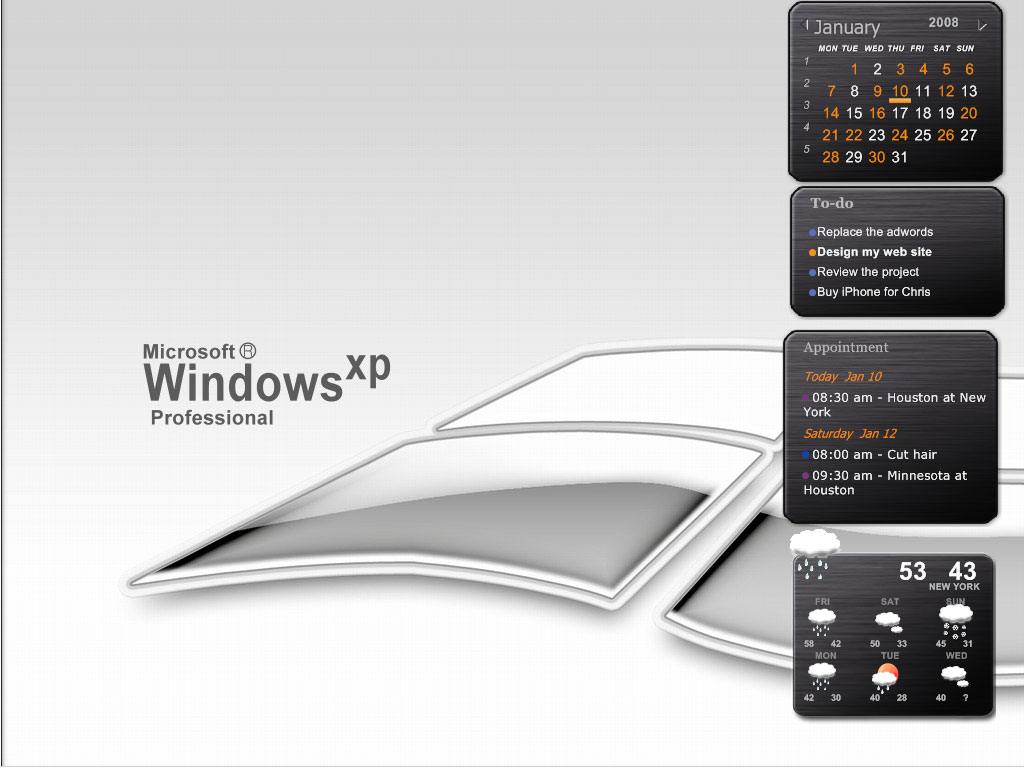
Task: Click blue dot beside Cut hair appointment
Action: 806,455
